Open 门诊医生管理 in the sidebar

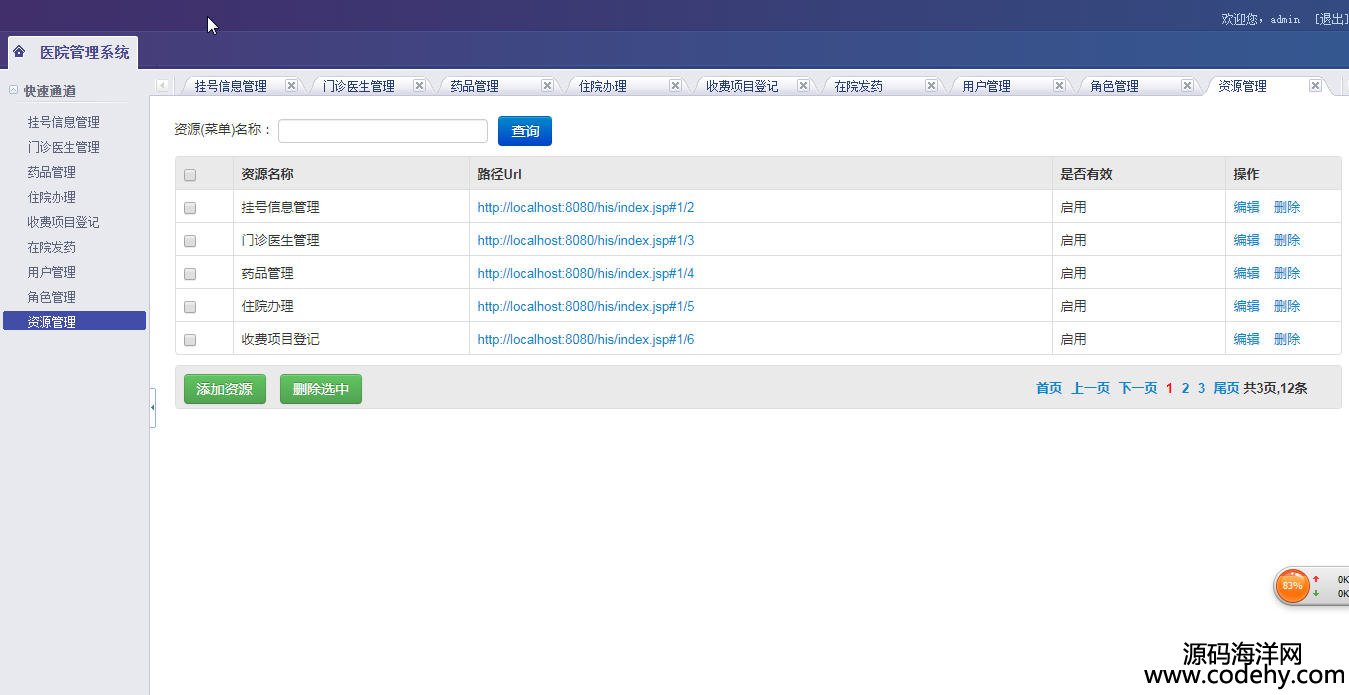point(64,147)
